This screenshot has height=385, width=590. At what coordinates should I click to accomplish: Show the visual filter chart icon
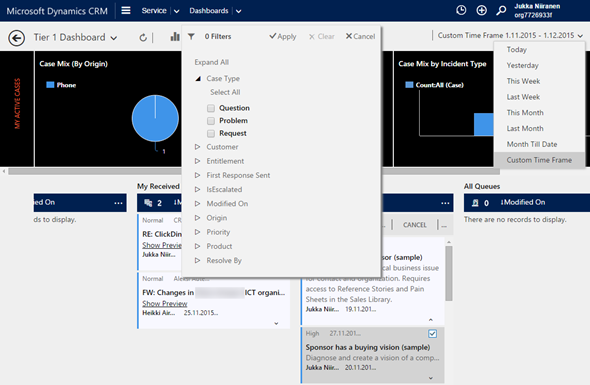(175, 37)
